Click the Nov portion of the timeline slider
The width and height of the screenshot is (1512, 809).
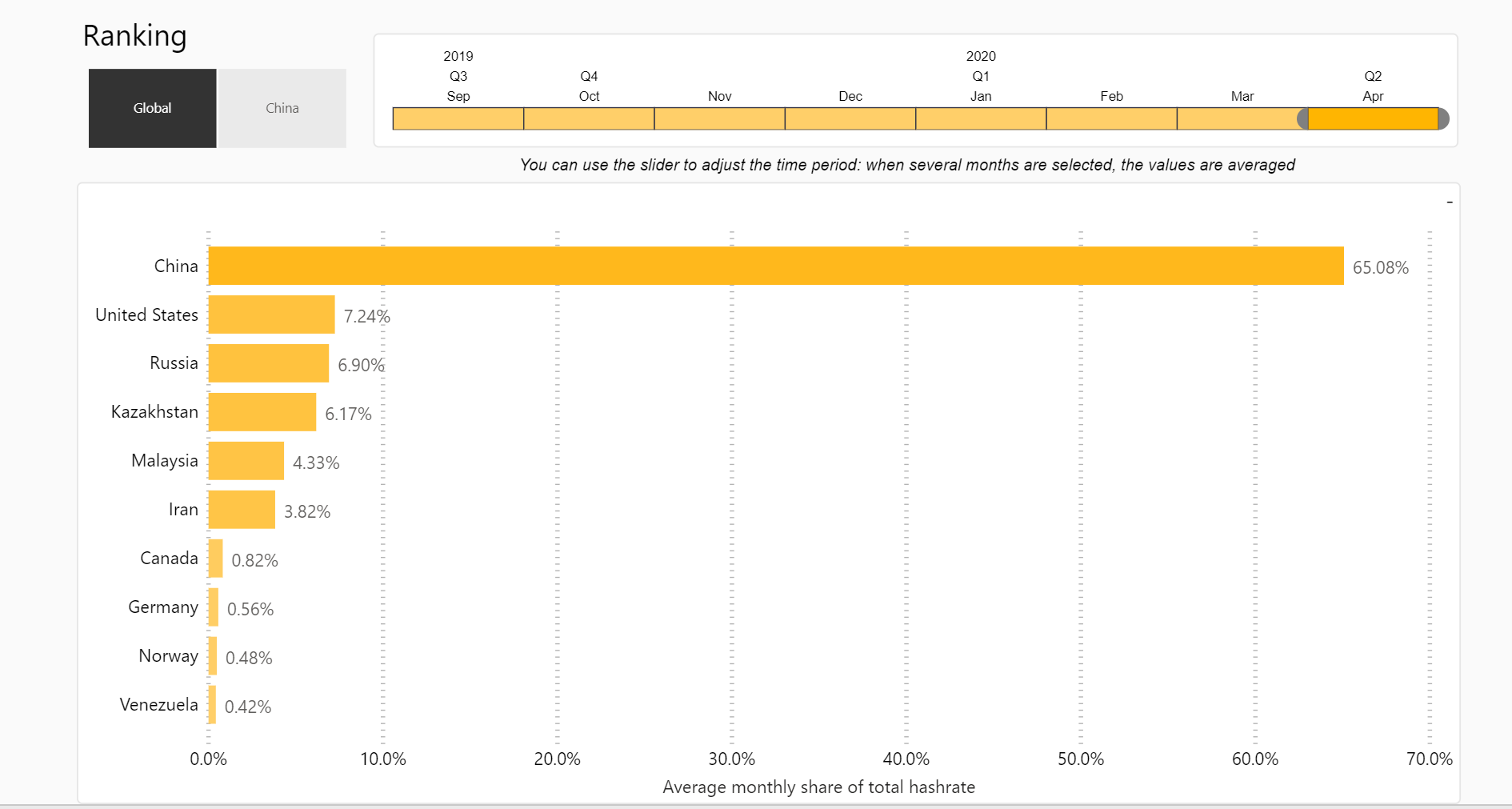tap(719, 118)
